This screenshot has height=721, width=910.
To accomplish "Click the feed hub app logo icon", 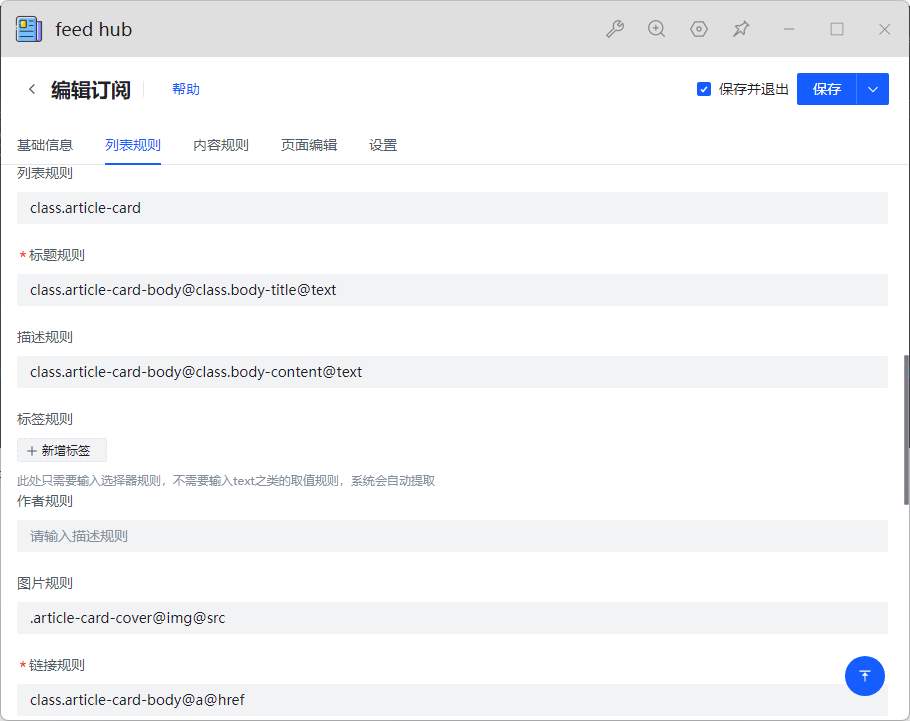I will (x=29, y=29).
